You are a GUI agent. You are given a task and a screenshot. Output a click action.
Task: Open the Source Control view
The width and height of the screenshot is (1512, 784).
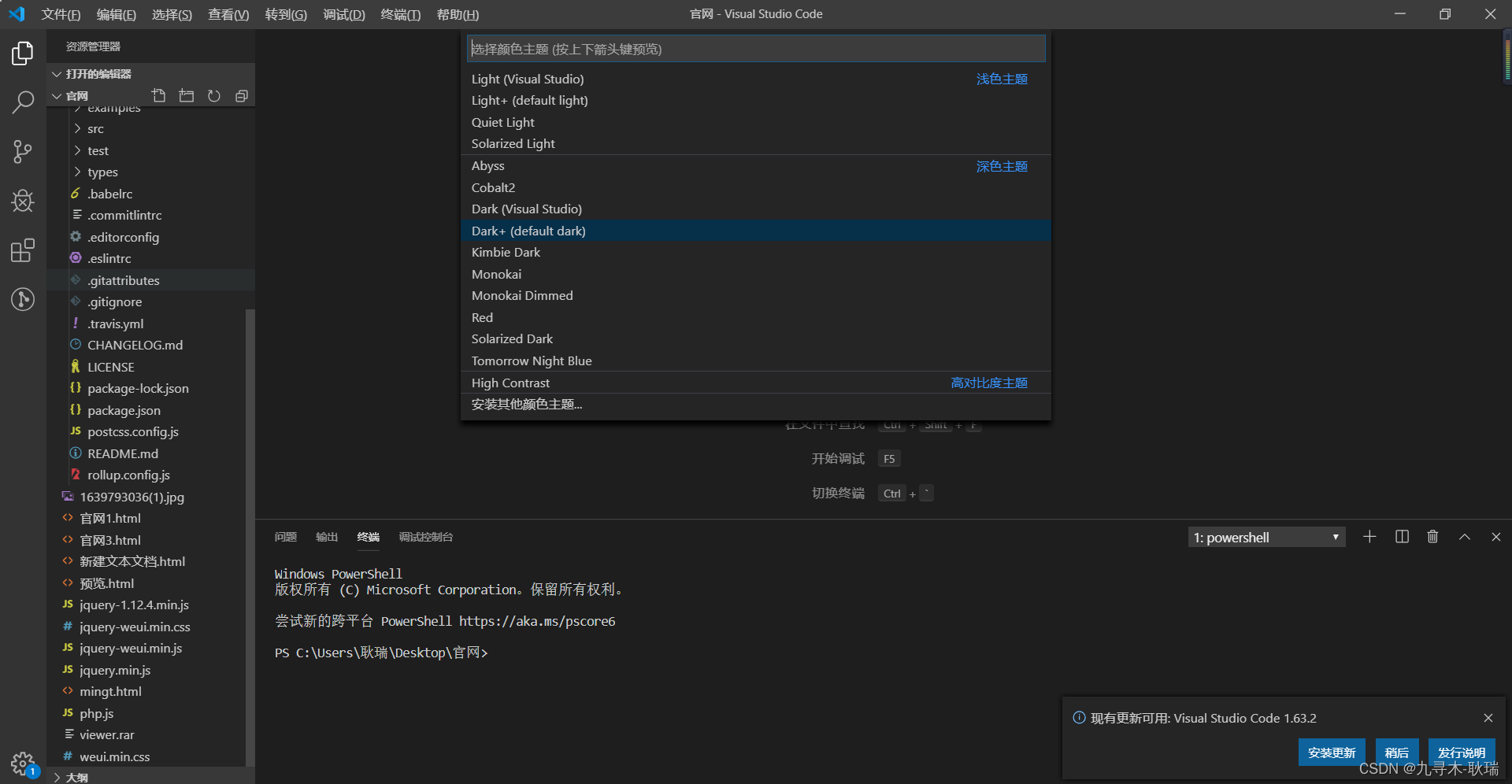click(x=23, y=151)
